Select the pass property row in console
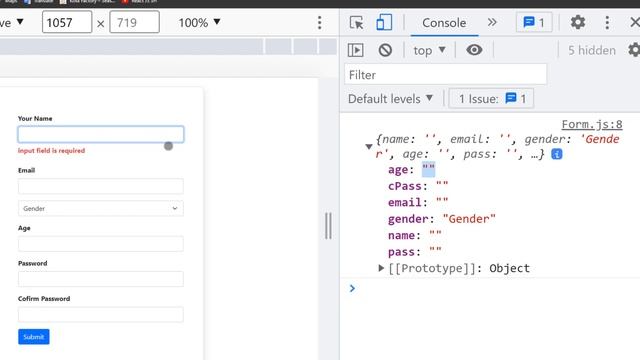640x360 pixels. pos(415,252)
